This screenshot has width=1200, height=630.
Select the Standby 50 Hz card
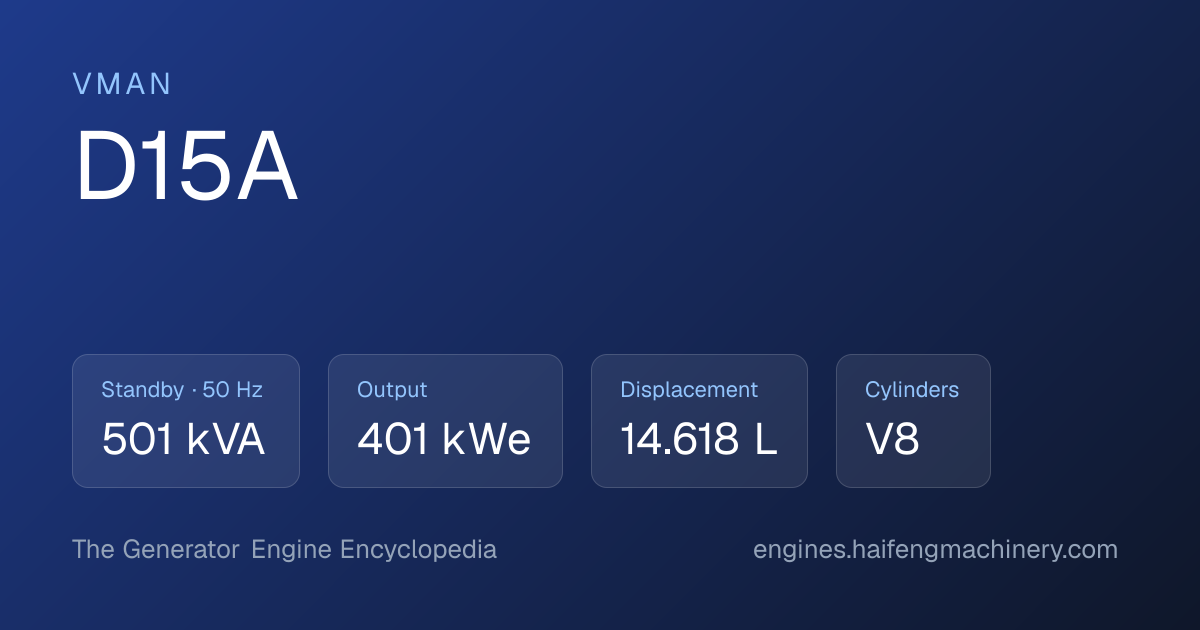point(186,421)
